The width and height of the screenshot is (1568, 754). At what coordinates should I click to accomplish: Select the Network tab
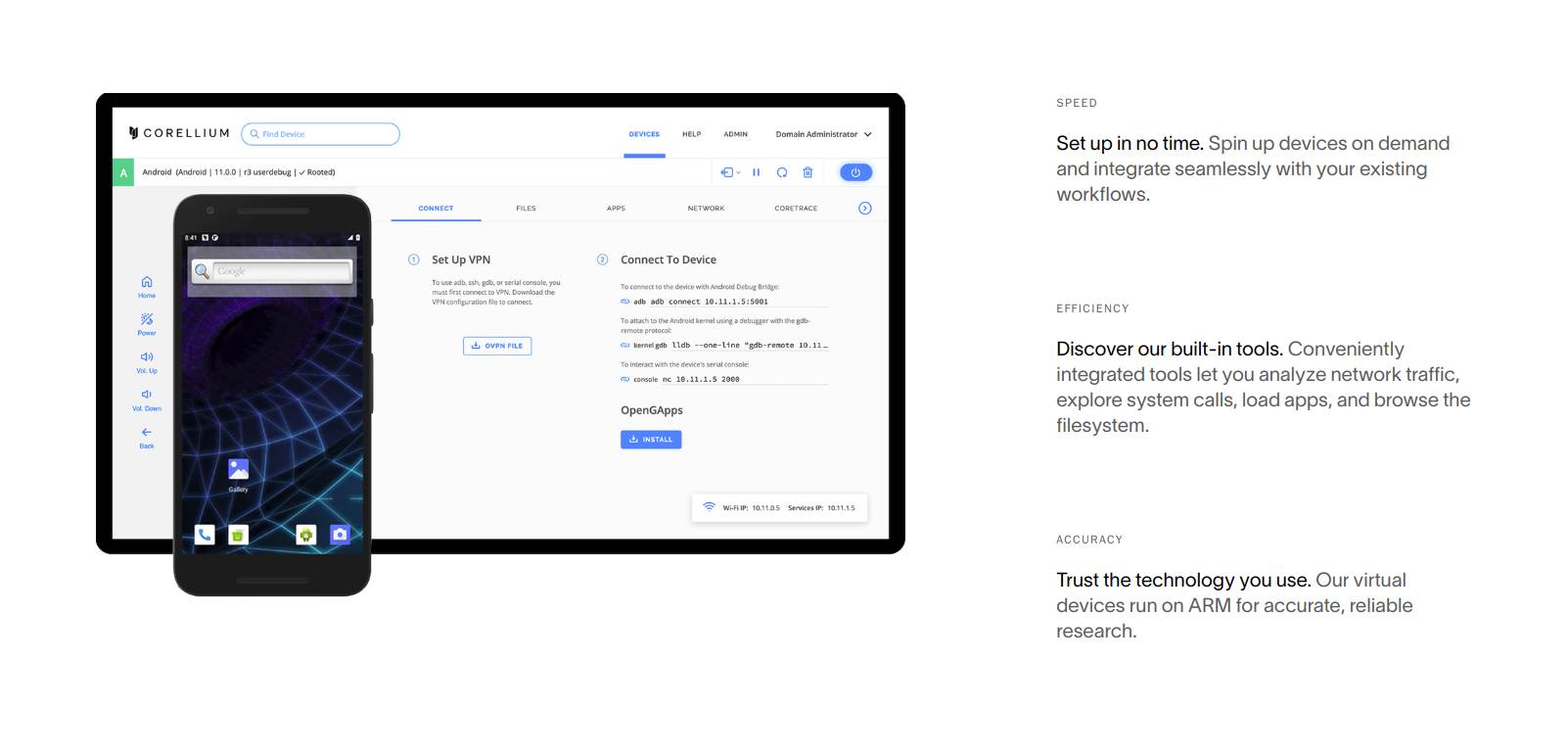[706, 209]
